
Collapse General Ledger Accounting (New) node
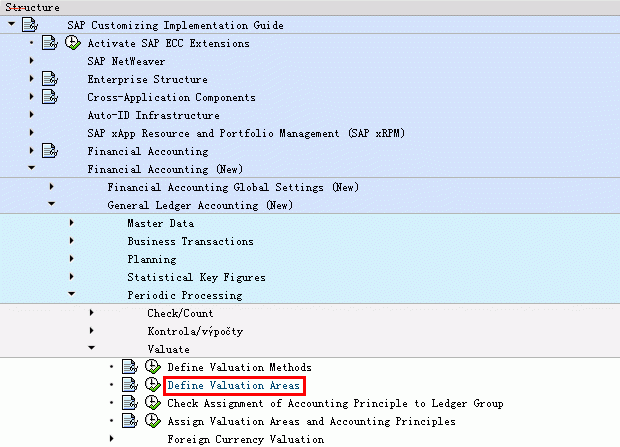point(51,204)
